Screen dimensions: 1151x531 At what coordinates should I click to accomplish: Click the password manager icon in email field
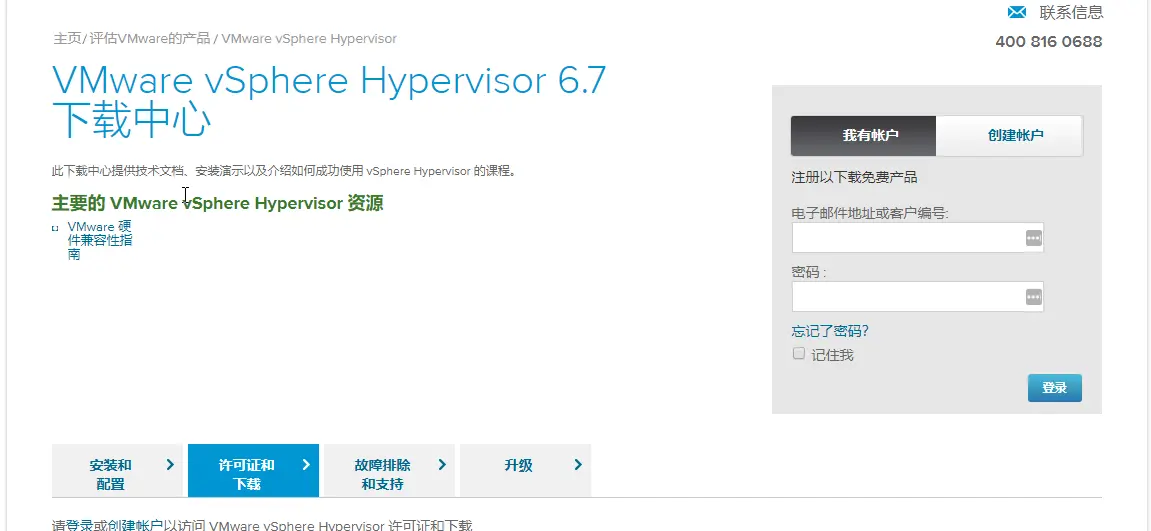point(1034,238)
